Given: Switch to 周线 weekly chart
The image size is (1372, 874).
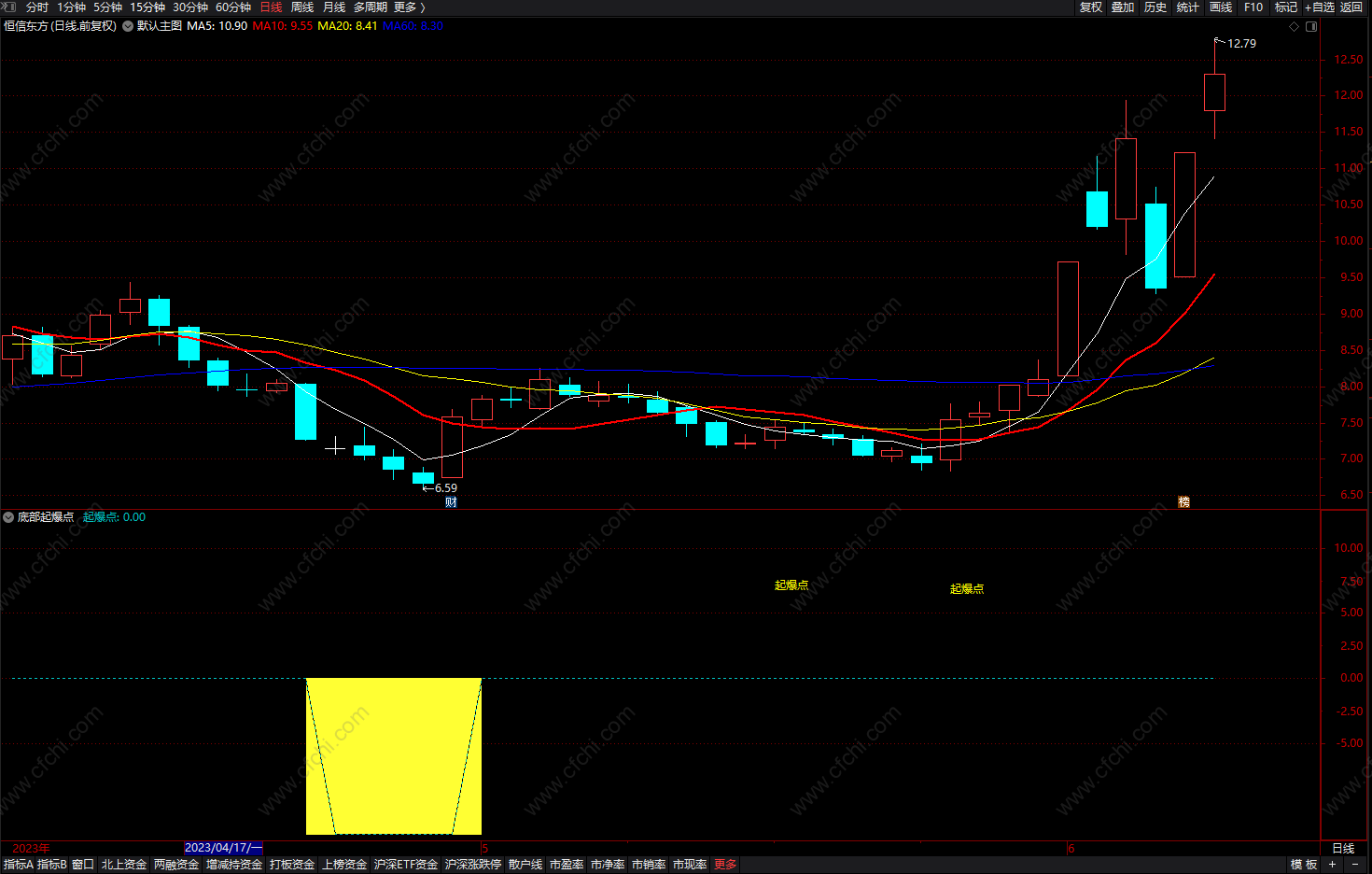Looking at the screenshot, I should coord(302,7).
